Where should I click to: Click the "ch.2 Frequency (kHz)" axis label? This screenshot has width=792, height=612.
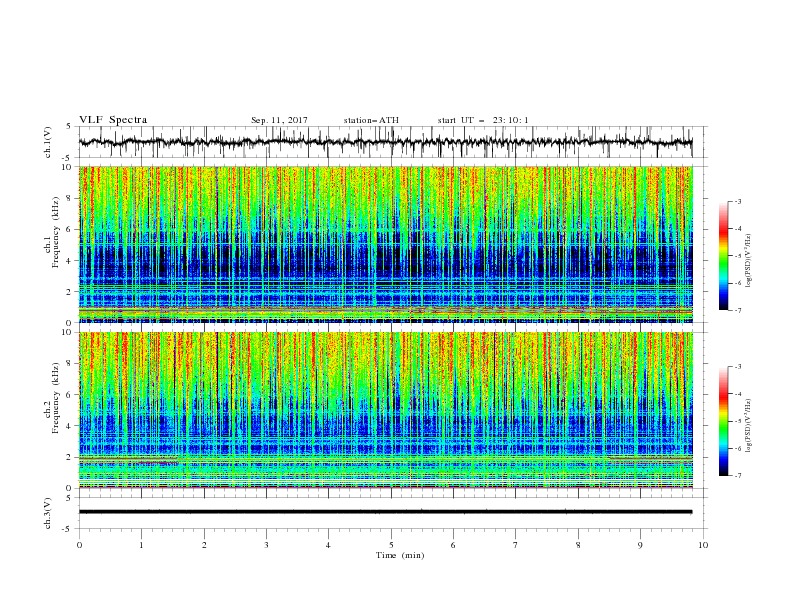(52, 398)
